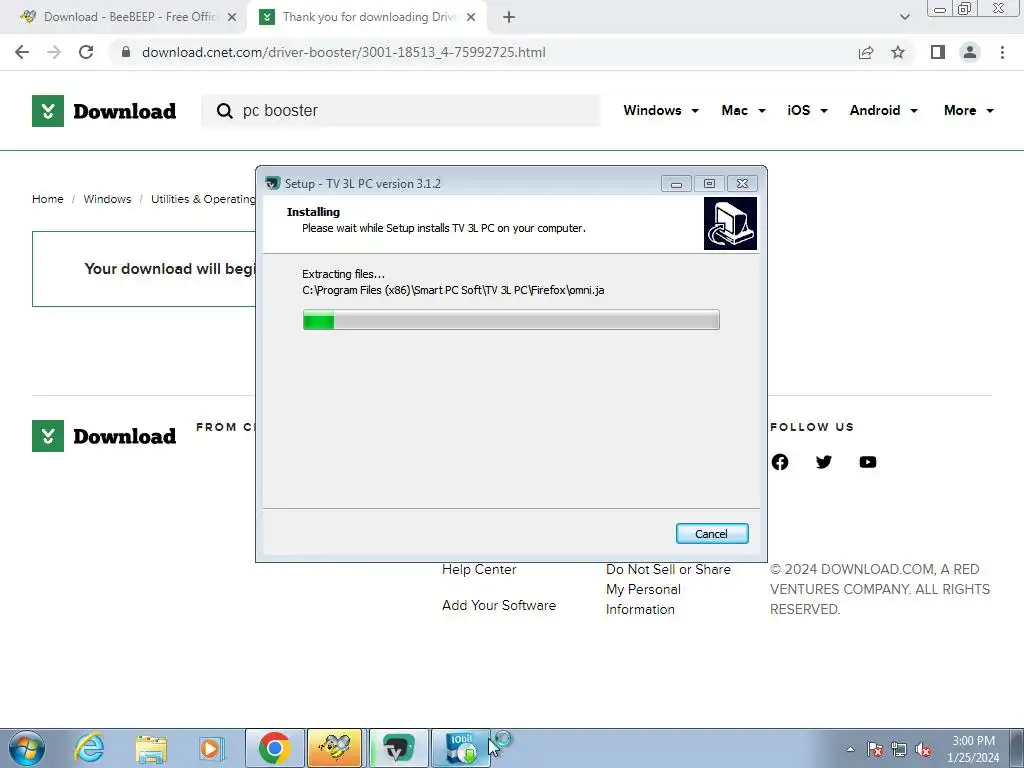Open Utilities & Operating breadcrumb link
Screen dimensions: 1024x768
(203, 199)
